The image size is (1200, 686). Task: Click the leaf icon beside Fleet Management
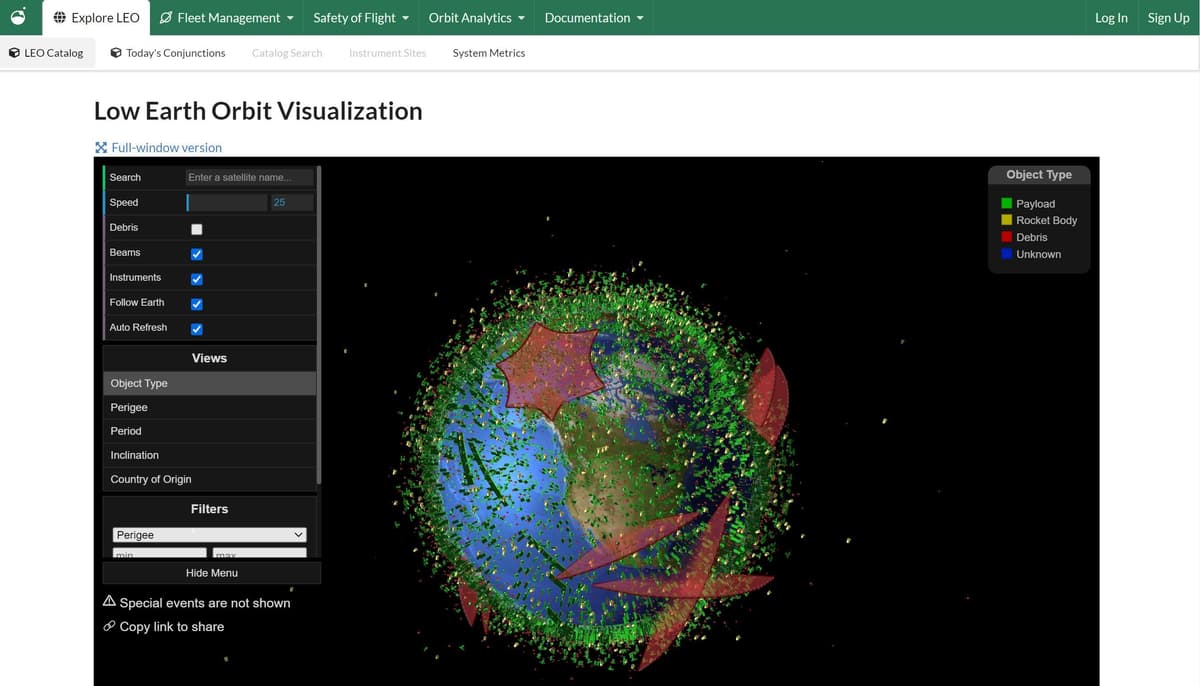coord(167,18)
